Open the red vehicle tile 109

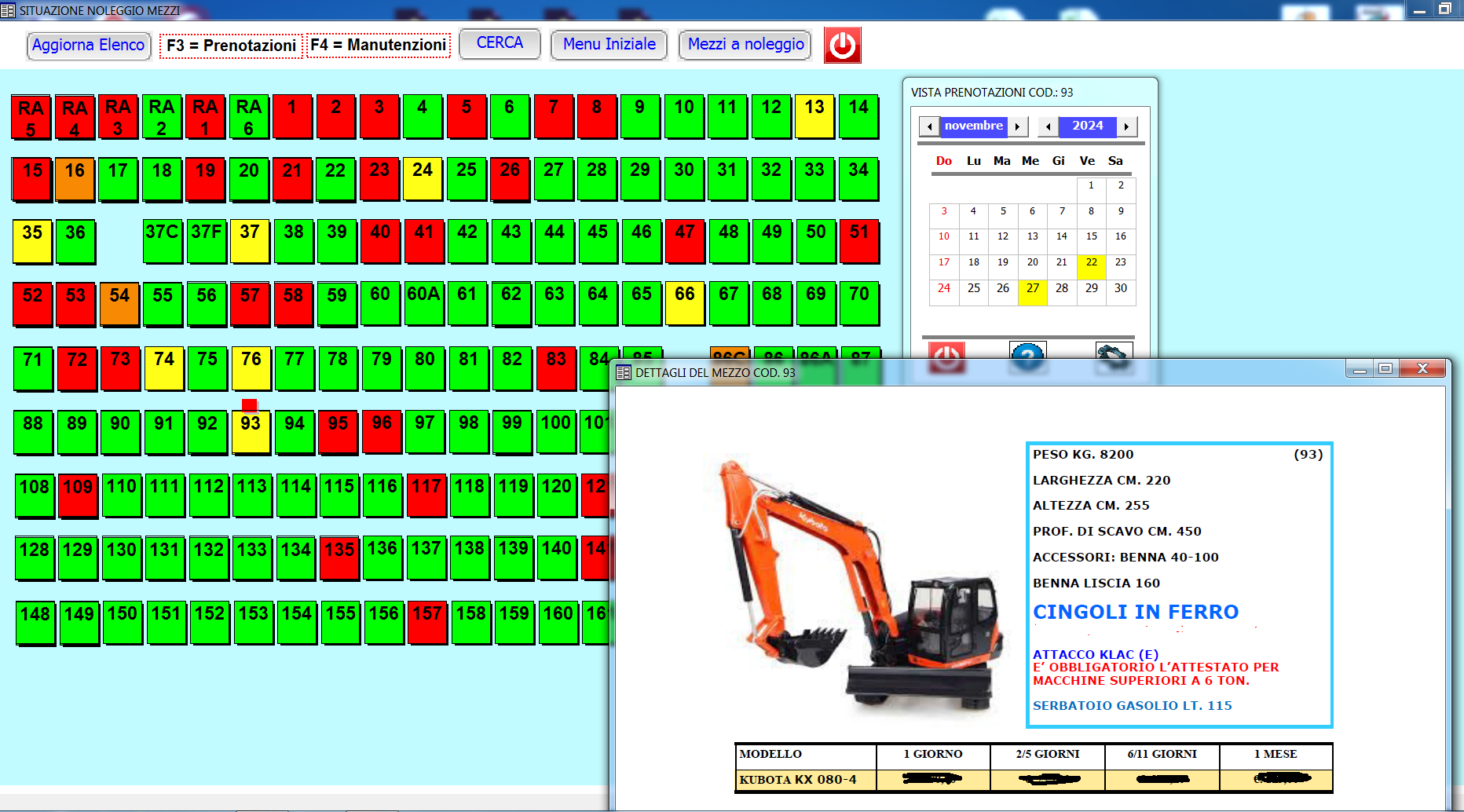point(78,496)
